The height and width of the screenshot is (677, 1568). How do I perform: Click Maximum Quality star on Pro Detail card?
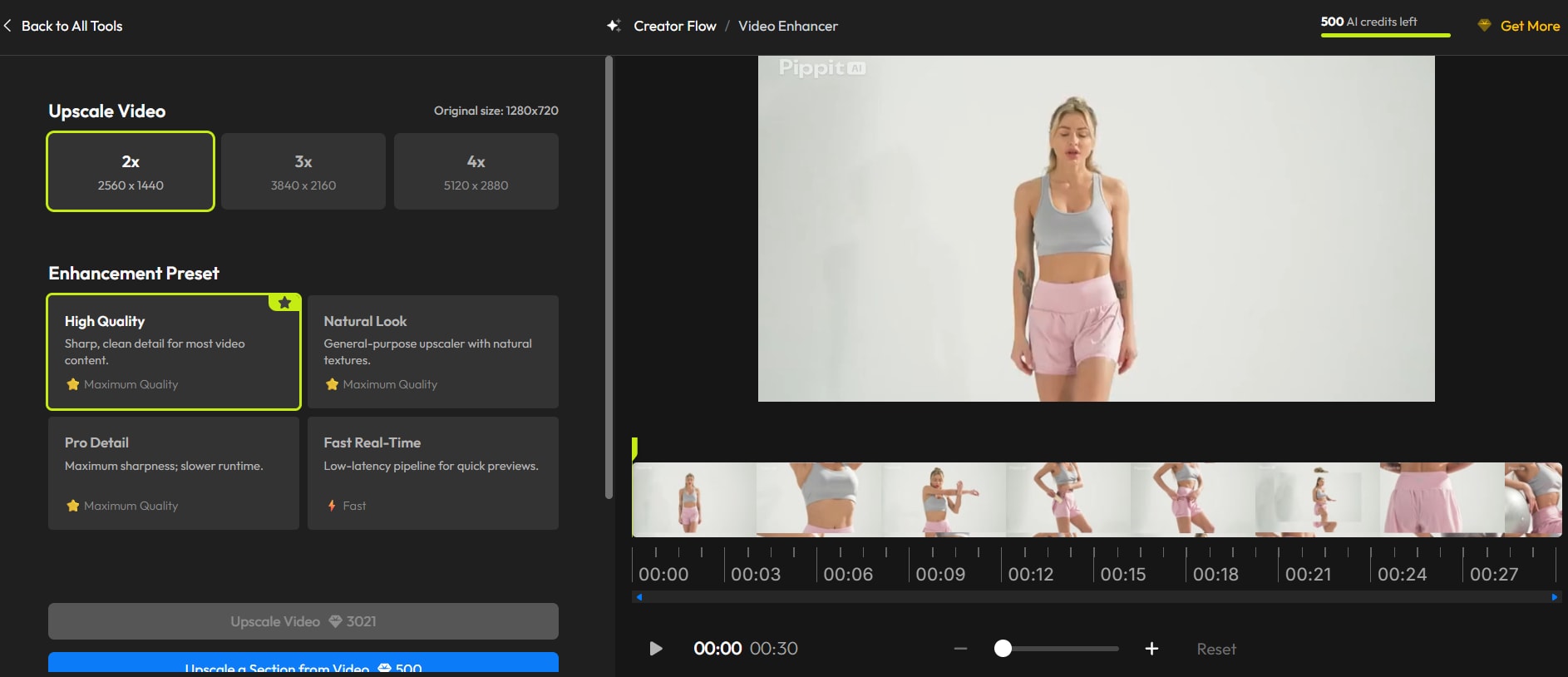click(73, 506)
